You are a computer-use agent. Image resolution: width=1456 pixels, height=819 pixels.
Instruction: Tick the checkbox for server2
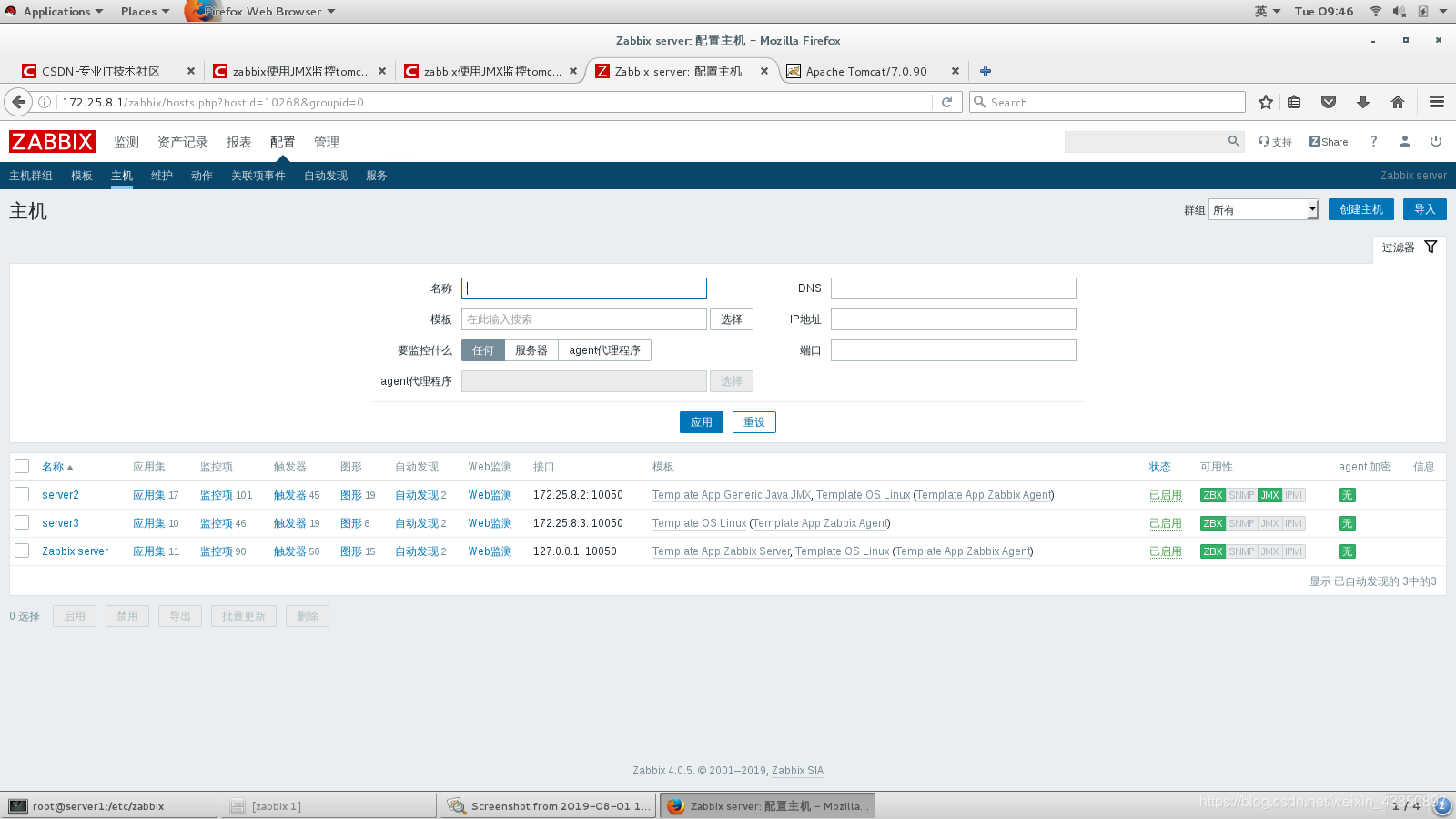pyautogui.click(x=22, y=494)
